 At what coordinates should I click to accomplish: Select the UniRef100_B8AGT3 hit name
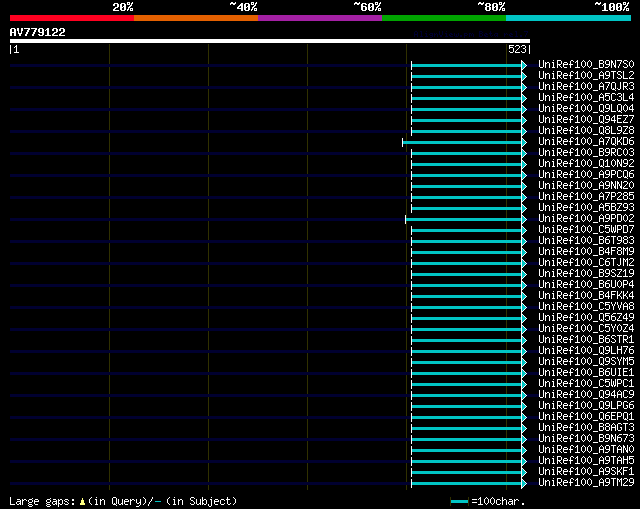[586, 428]
